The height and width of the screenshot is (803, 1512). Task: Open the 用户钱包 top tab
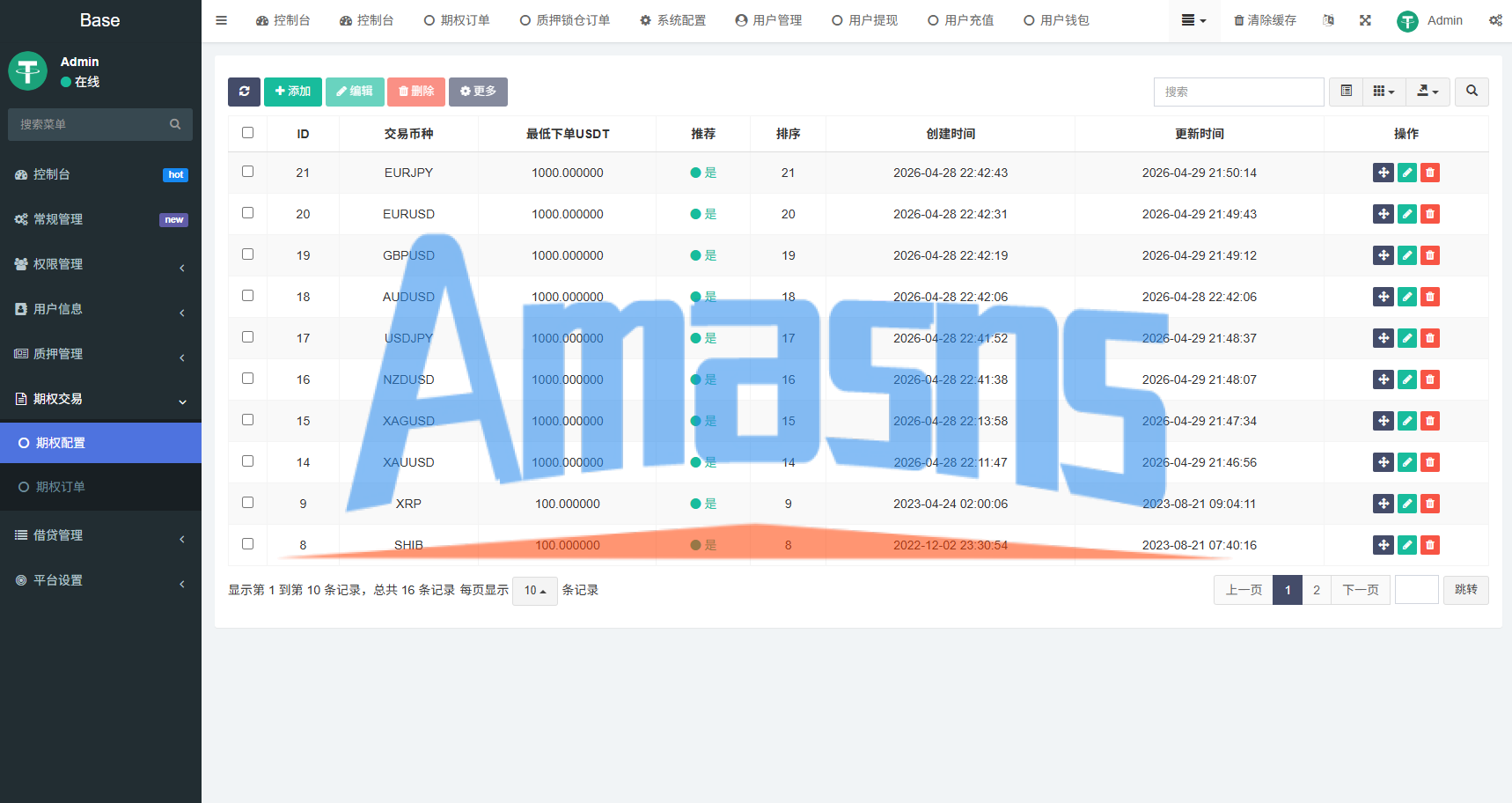[x=1056, y=20]
